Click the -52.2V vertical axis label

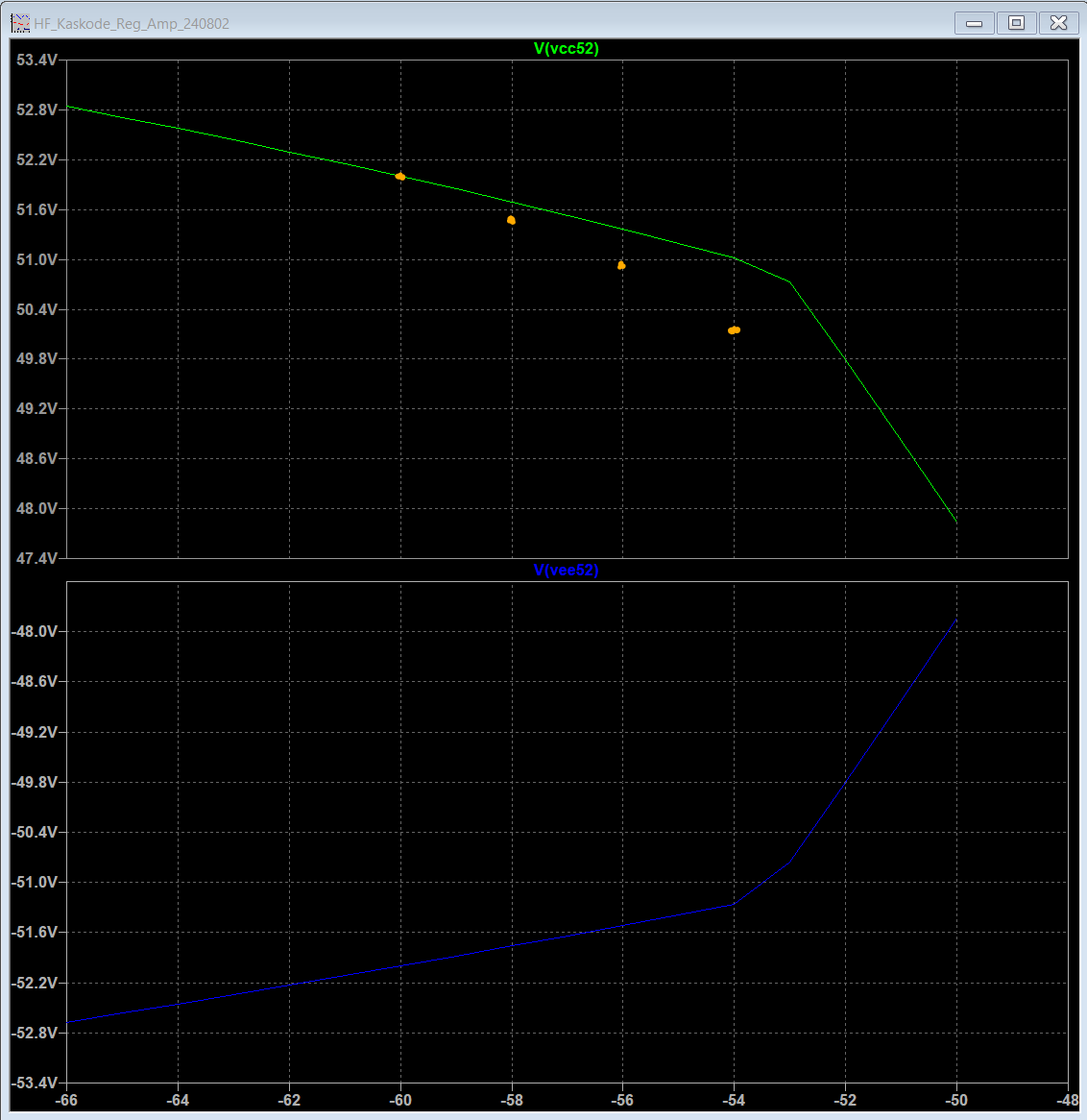35,983
